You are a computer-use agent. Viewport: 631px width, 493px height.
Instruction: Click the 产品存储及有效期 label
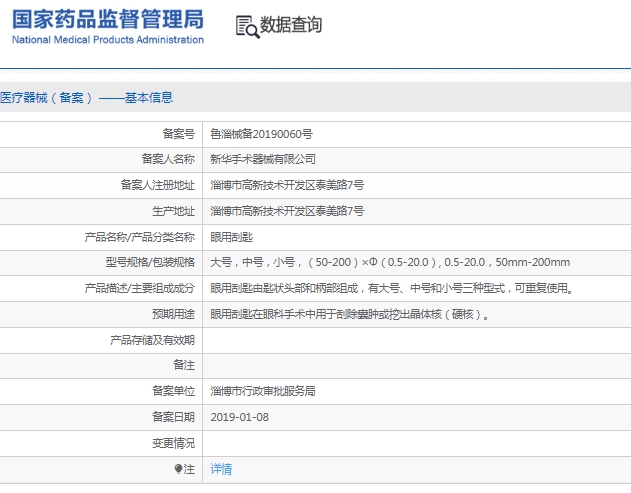[x=153, y=340]
